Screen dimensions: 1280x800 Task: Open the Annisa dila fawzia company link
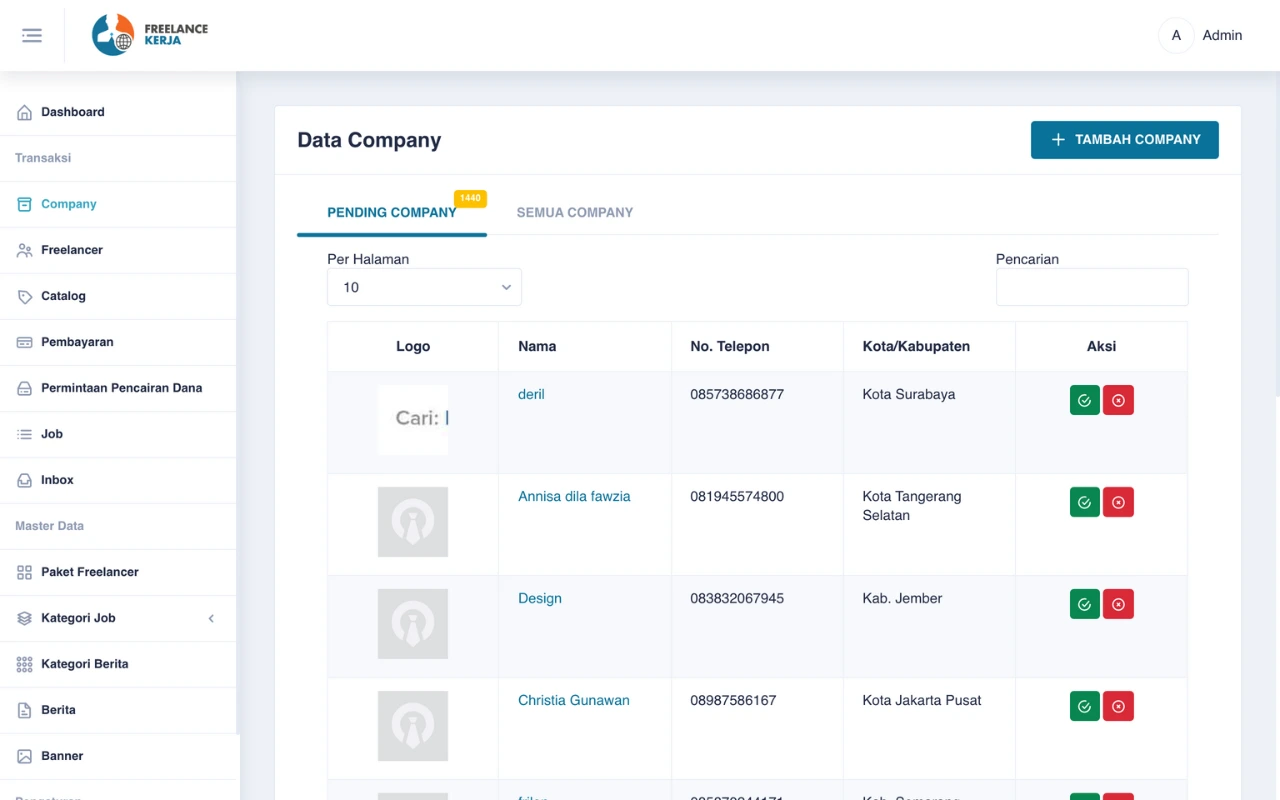pos(574,496)
